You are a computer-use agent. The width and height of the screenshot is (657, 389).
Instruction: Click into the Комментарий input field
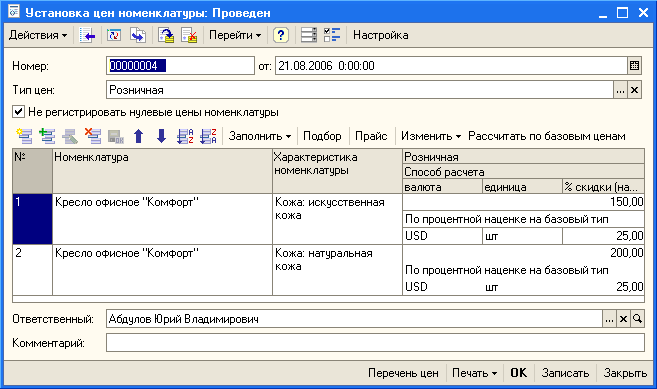coord(375,343)
